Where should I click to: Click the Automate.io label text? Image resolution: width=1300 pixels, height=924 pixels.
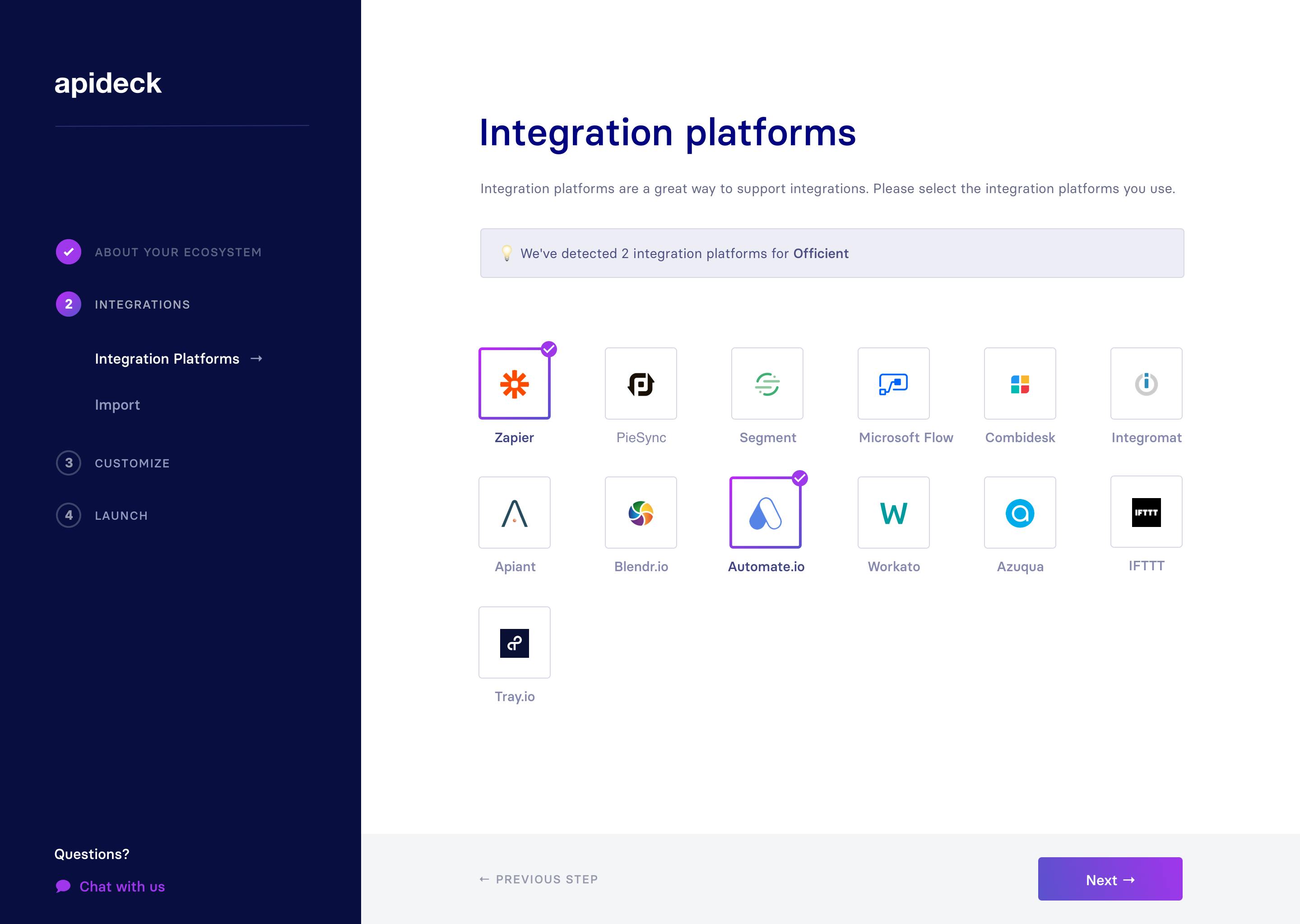766,567
